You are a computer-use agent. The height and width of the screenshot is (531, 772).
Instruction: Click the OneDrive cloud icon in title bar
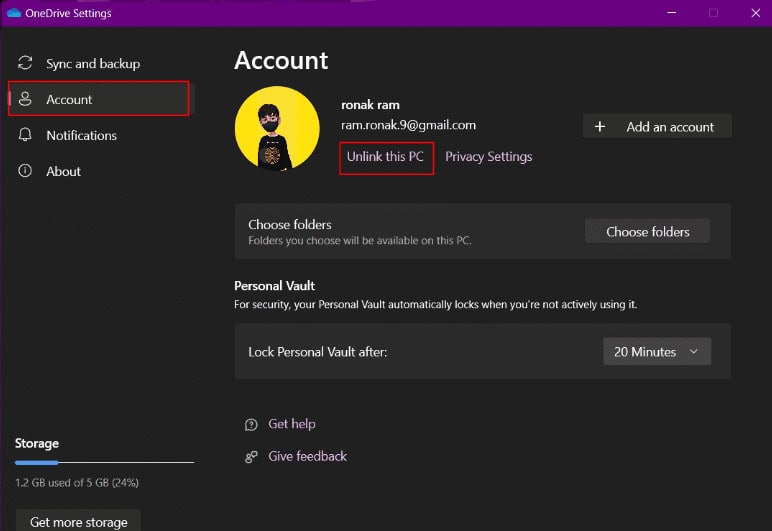(x=14, y=13)
